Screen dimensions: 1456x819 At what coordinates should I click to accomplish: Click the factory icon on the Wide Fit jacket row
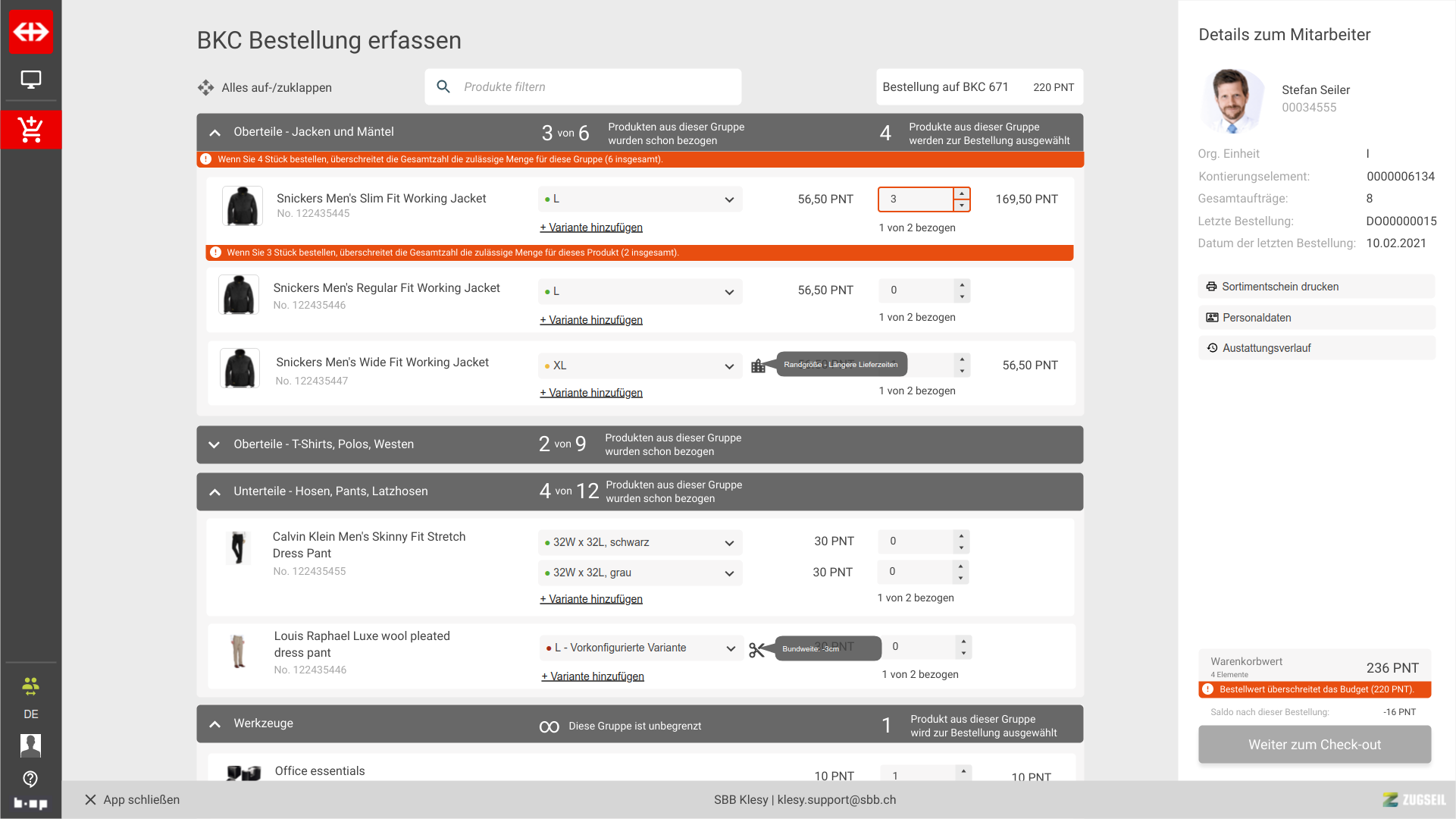[758, 366]
